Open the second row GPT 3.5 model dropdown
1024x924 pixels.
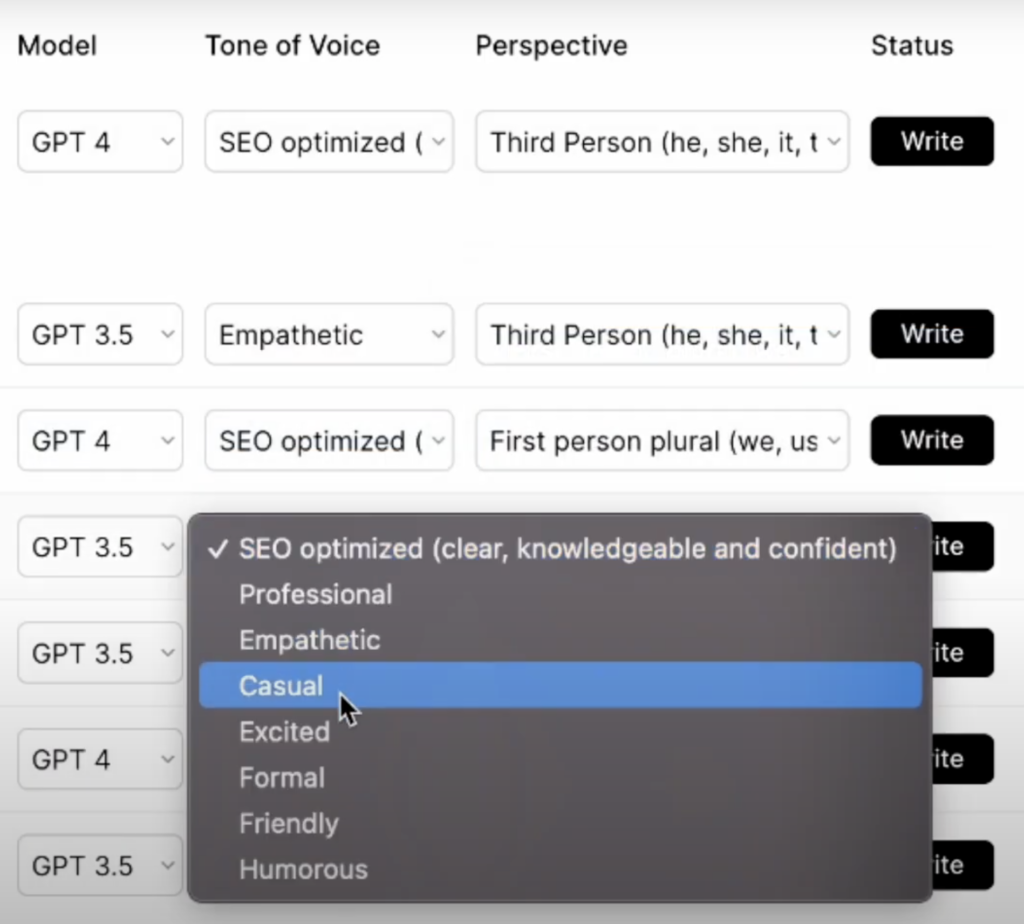tap(100, 335)
